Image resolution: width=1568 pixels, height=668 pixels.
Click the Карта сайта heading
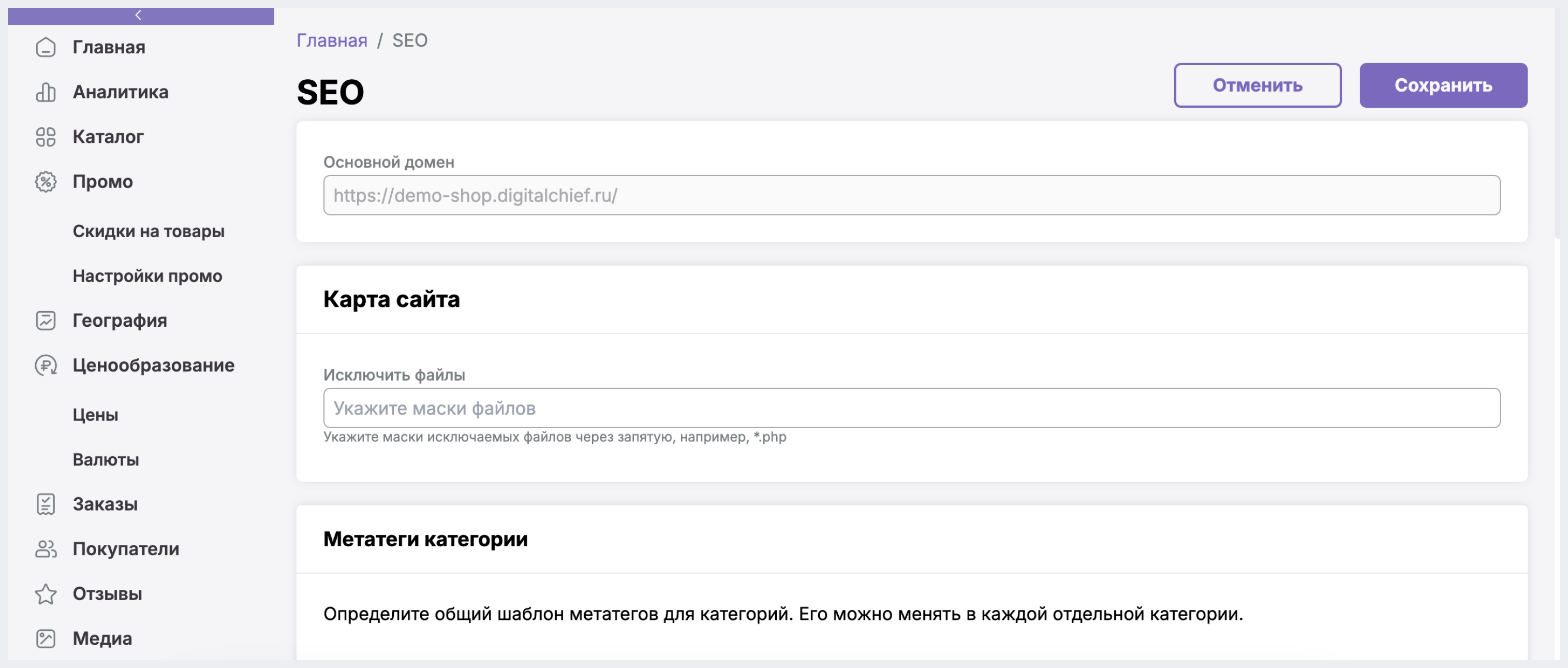[391, 299]
